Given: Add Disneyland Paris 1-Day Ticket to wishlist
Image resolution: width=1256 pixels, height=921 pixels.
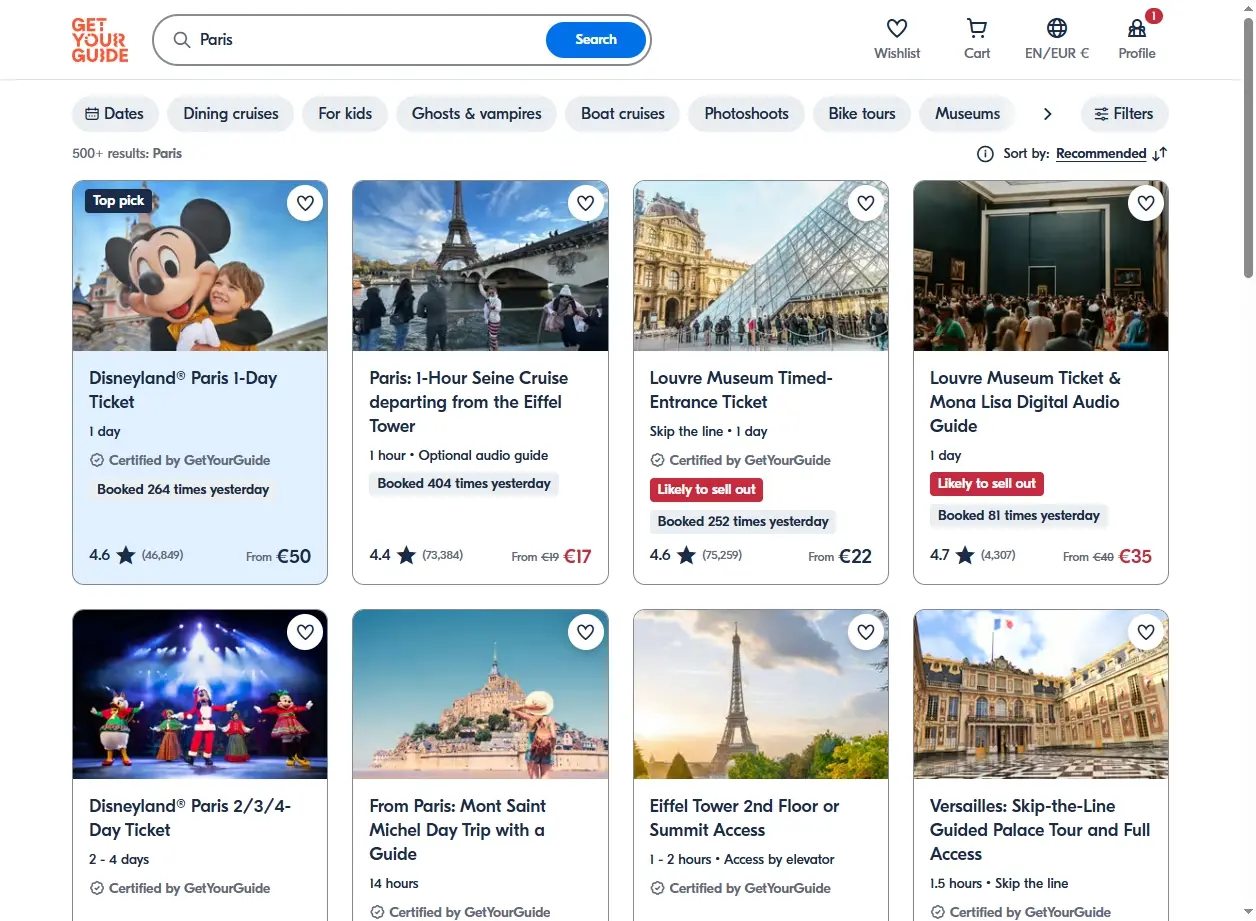Looking at the screenshot, I should point(305,203).
